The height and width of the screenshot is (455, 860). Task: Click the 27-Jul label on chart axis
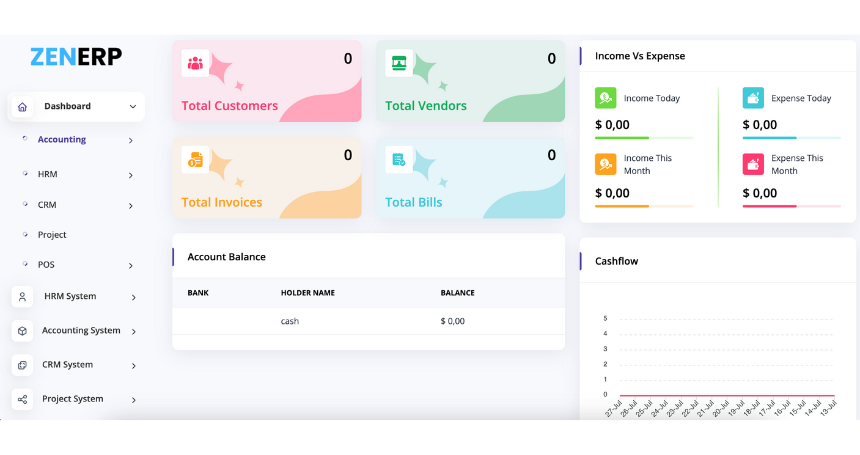613,409
